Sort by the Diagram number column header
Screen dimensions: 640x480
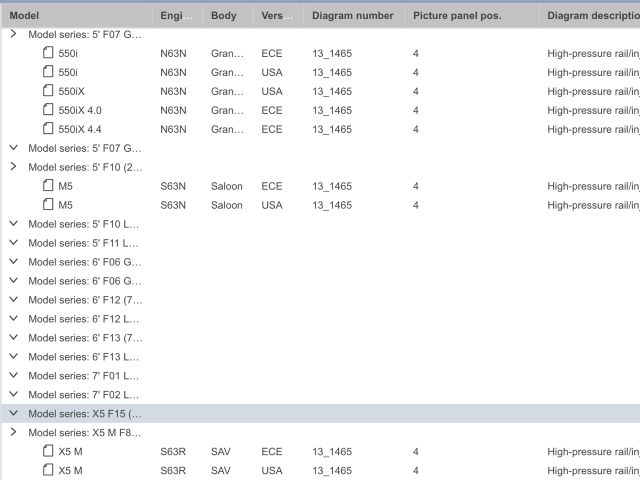[352, 16]
